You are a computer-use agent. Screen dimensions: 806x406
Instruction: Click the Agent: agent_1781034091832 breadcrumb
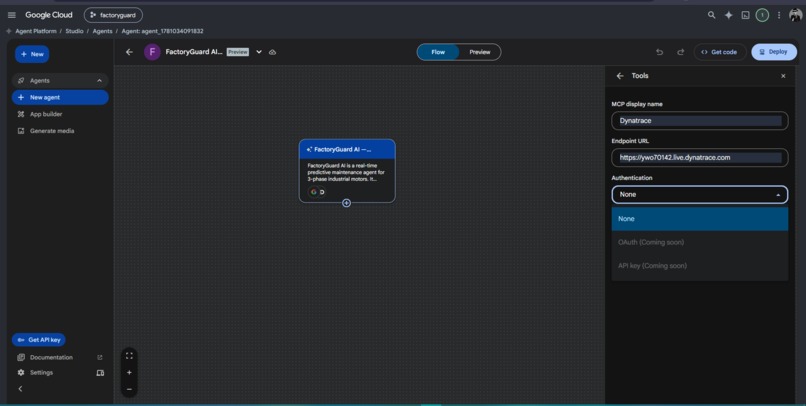coord(162,31)
